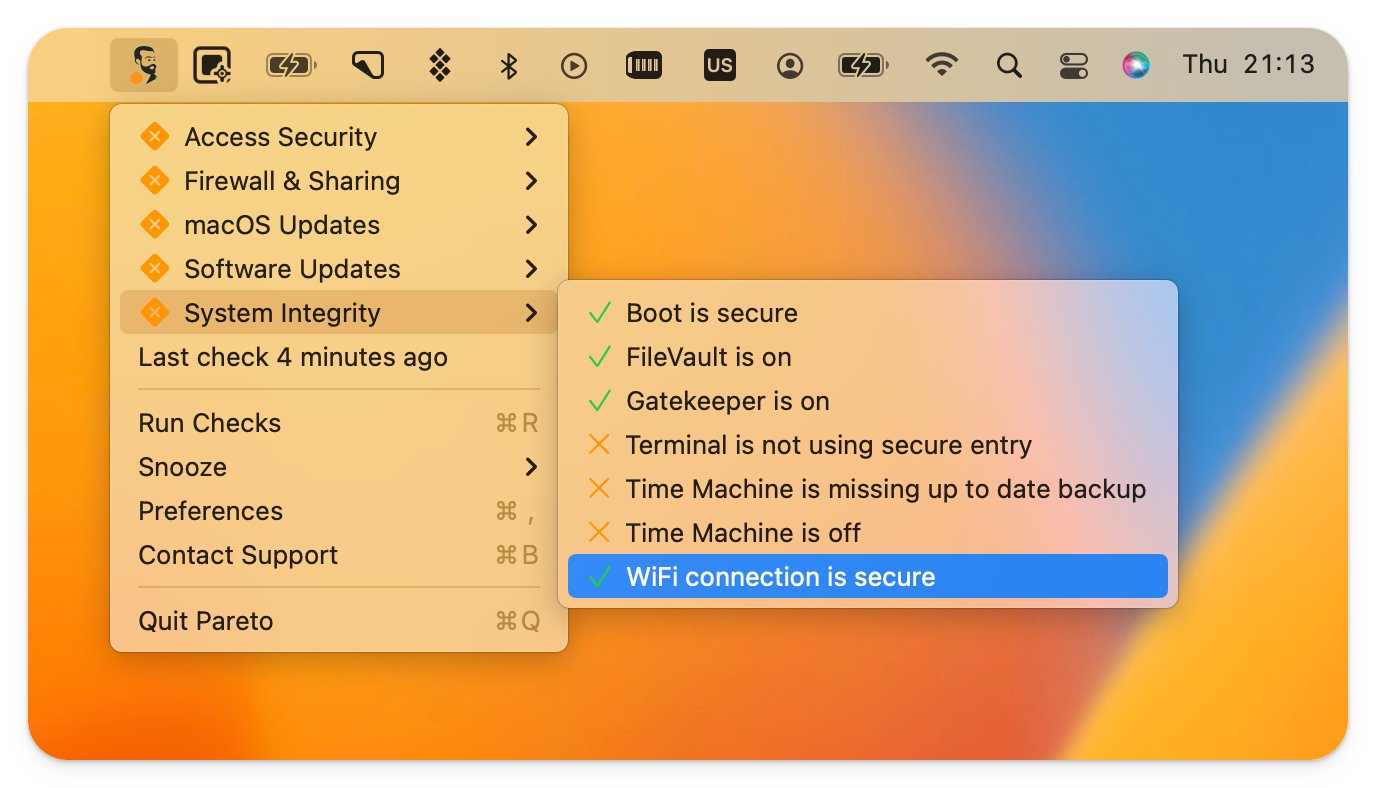Viewport: 1376px width, 788px height.
Task: Open the Access Security menu item
Action: (x=339, y=137)
